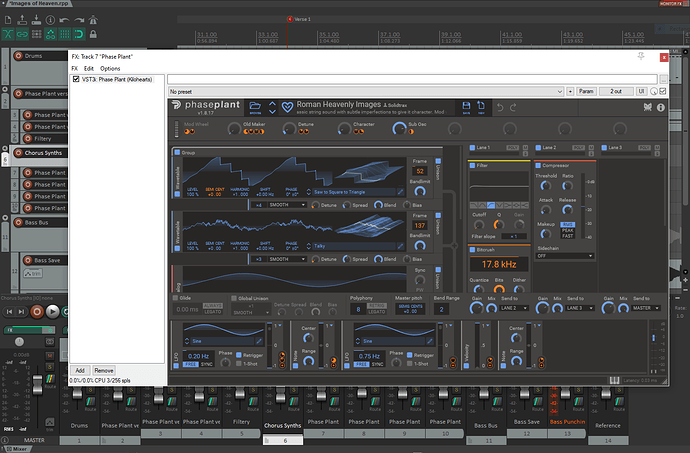Open Send to LANE 2 dropdown
The width and height of the screenshot is (690, 453).
(x=514, y=308)
